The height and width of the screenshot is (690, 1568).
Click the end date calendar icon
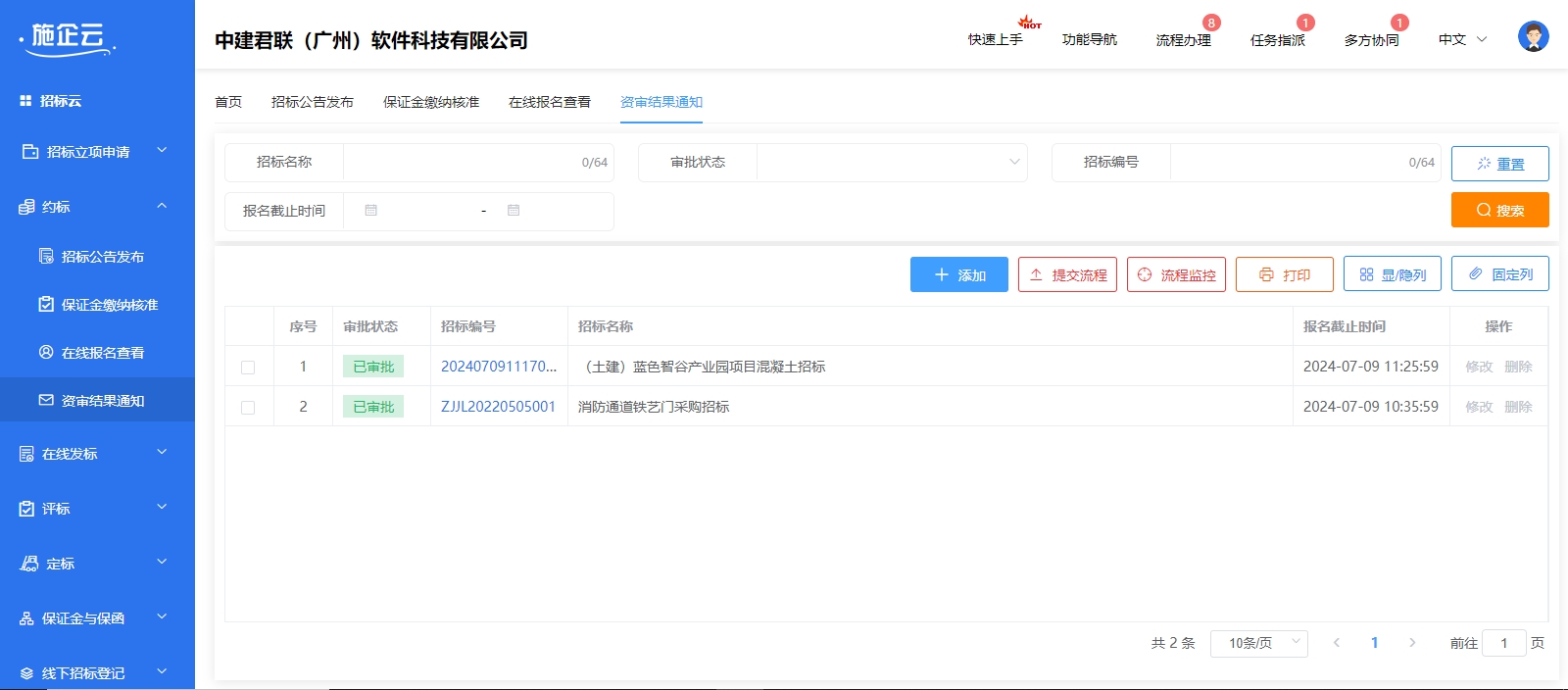click(514, 211)
